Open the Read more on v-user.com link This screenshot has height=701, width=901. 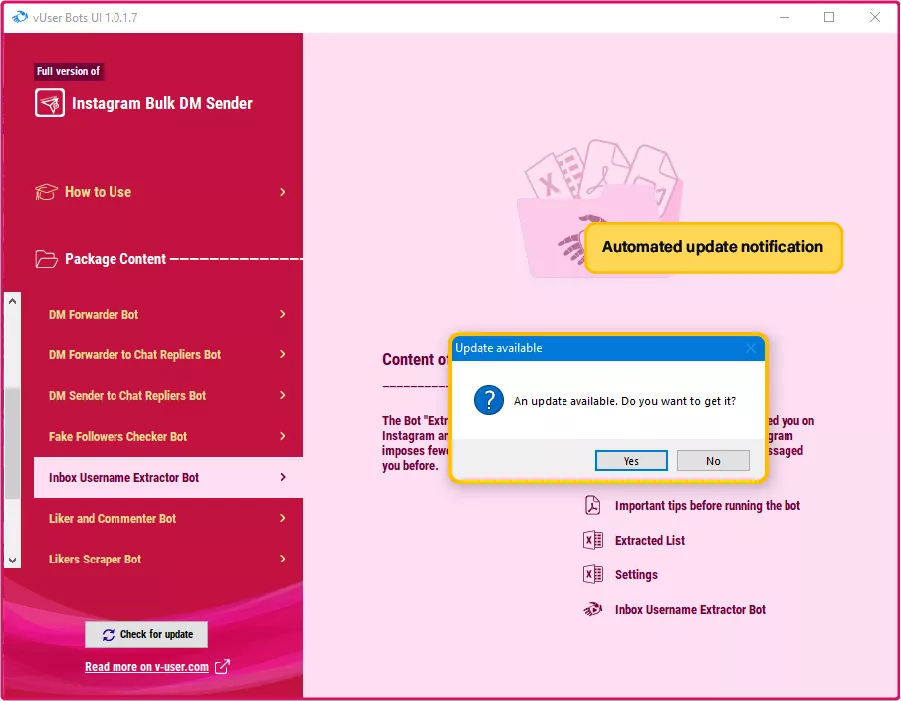pyautogui.click(x=147, y=667)
